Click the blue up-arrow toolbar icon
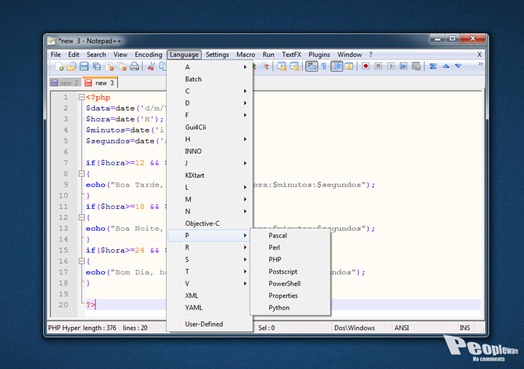Screen dimensions: 524x369 (445, 66)
